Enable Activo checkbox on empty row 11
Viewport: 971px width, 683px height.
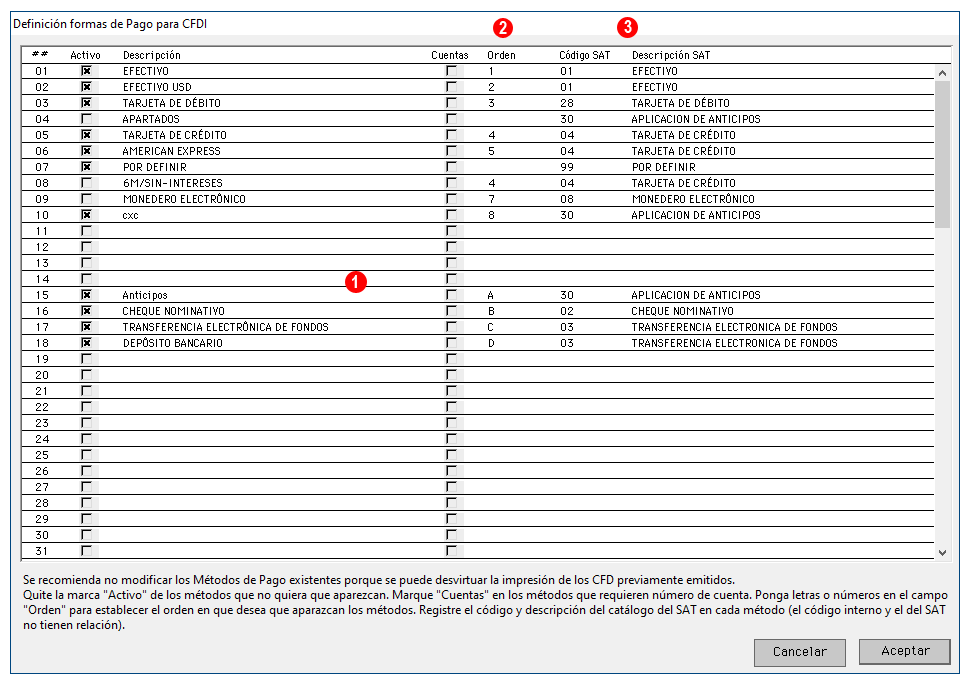pyautogui.click(x=86, y=230)
